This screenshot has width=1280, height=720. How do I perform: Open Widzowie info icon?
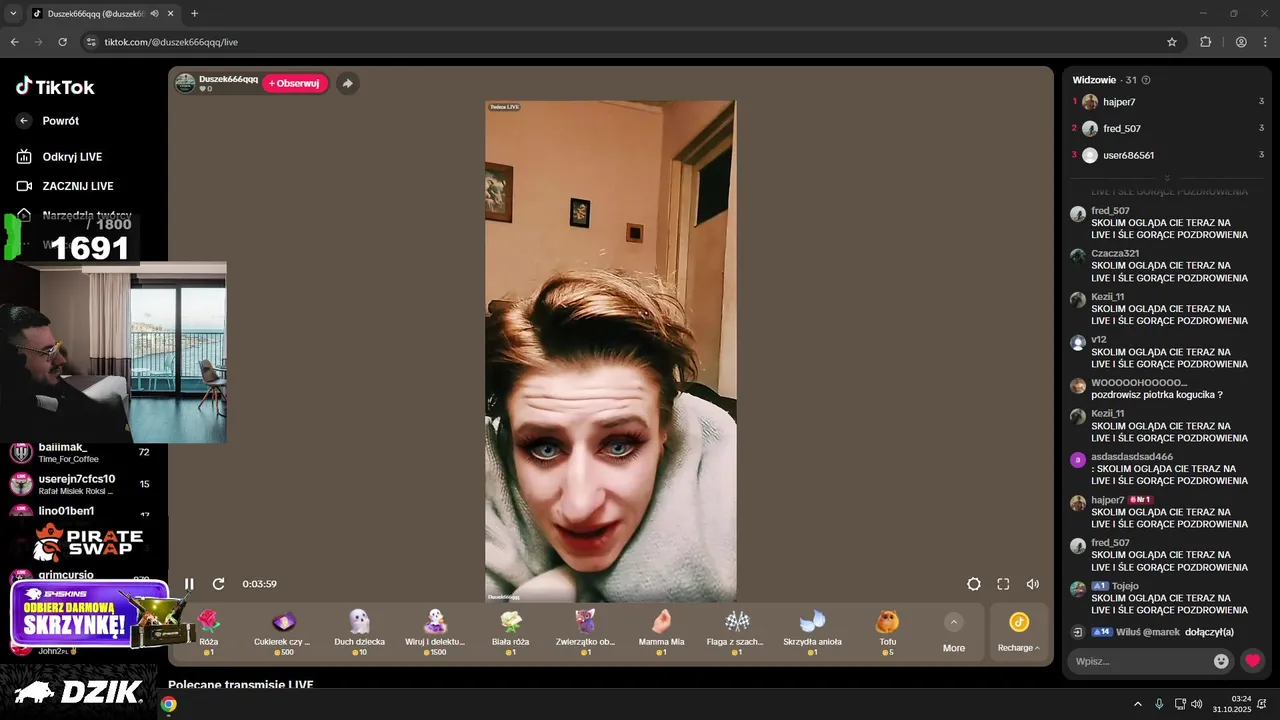pyautogui.click(x=1146, y=80)
